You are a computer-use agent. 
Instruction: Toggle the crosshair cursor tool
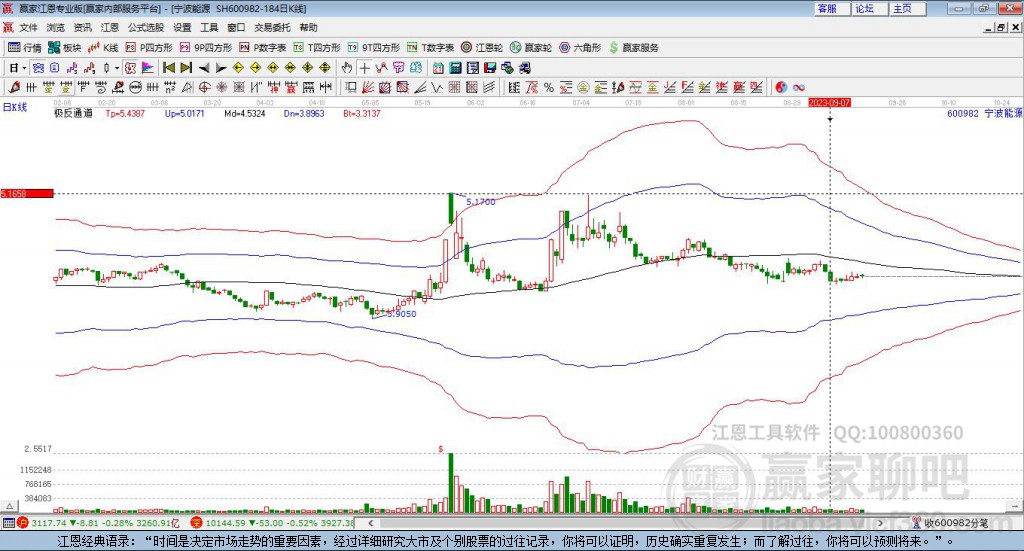coord(364,68)
